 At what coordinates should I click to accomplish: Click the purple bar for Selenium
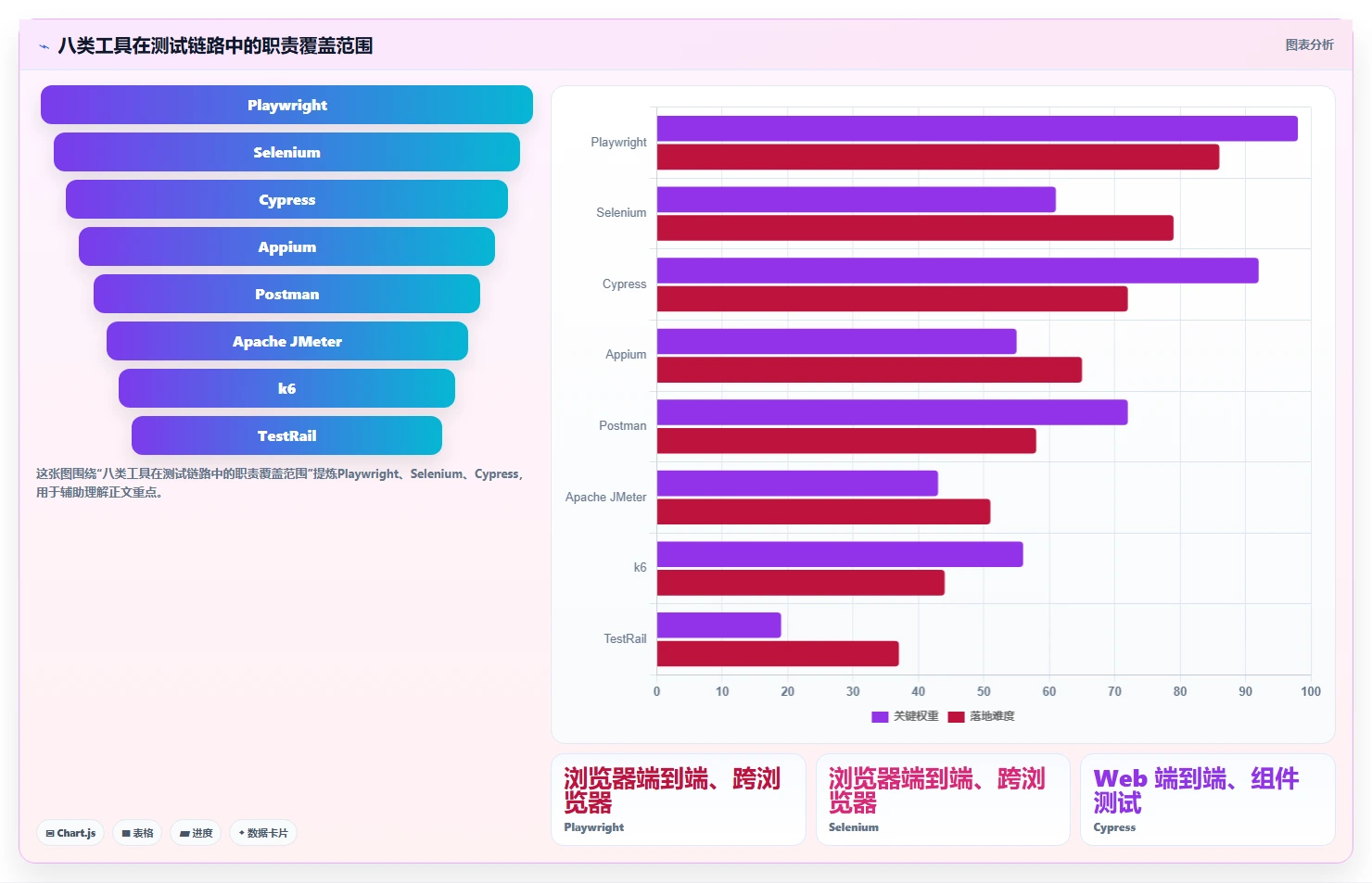pos(857,199)
